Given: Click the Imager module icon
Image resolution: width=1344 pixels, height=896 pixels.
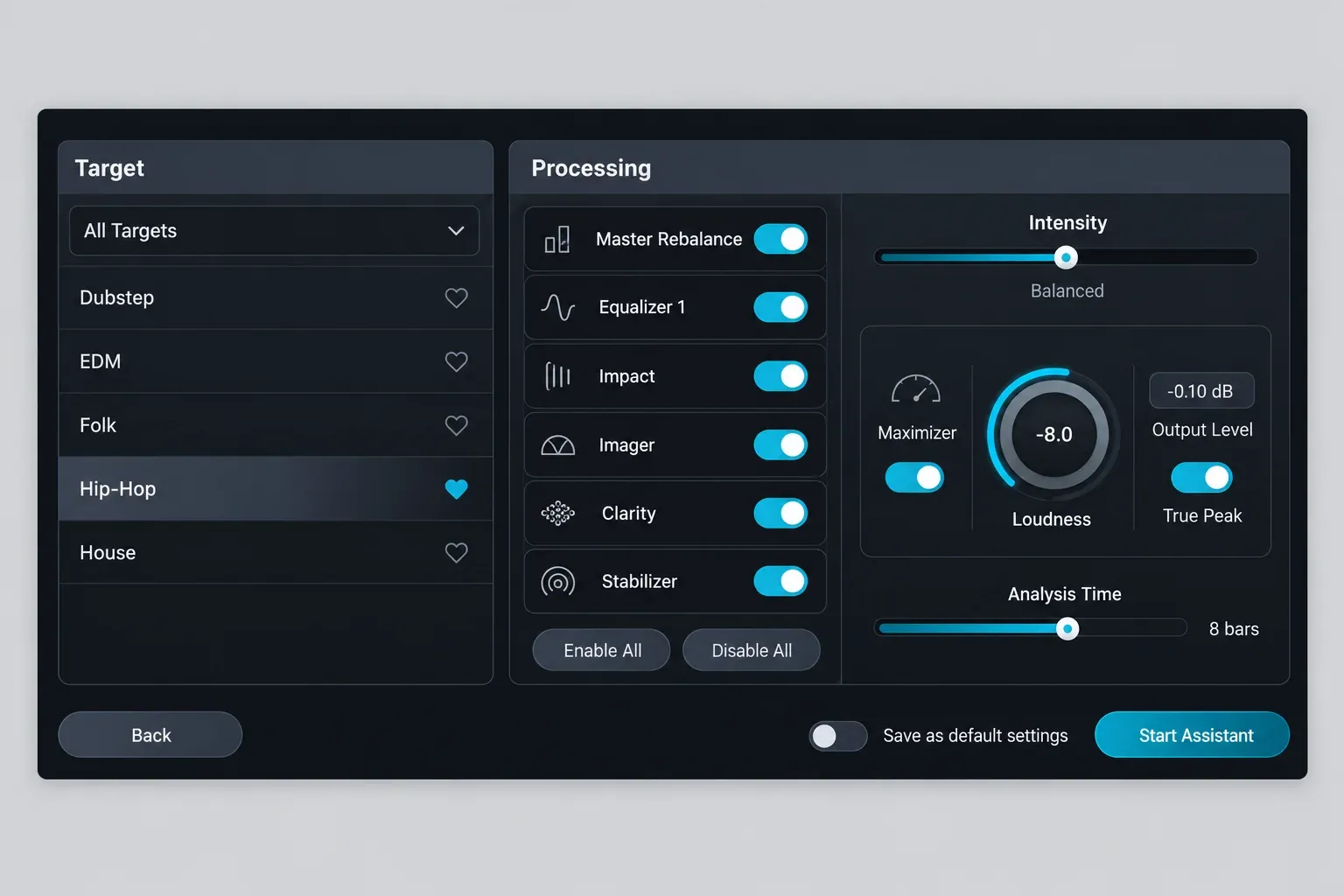Looking at the screenshot, I should (557, 445).
